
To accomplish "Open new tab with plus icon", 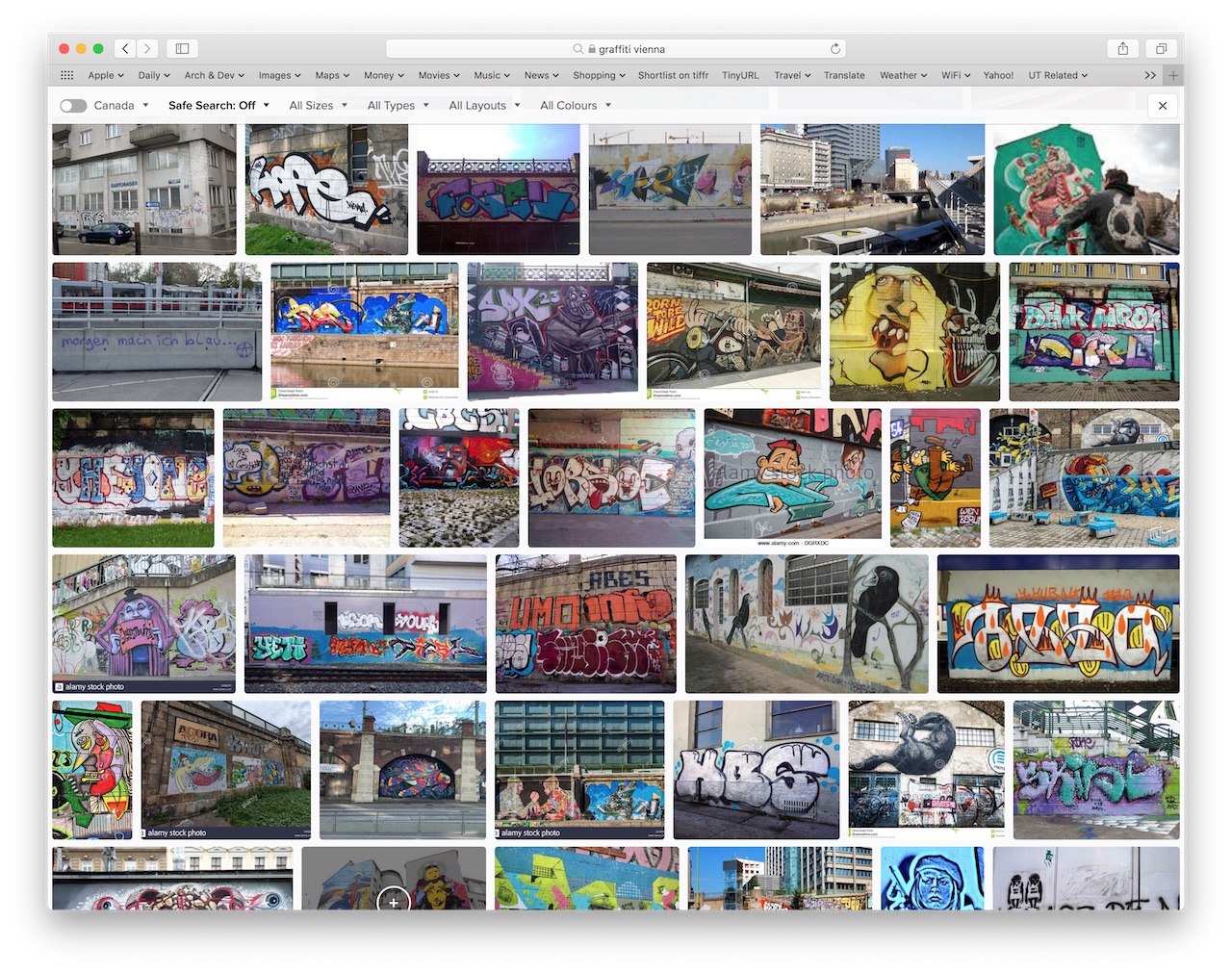I will point(1172,75).
